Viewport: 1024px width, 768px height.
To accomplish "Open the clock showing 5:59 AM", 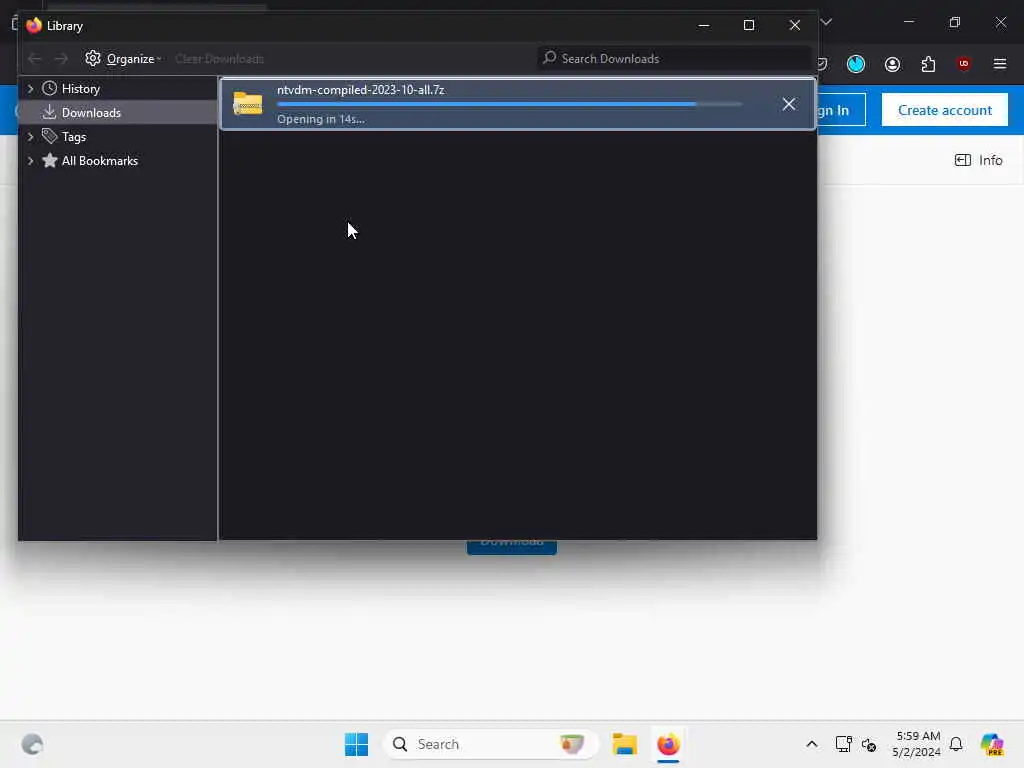I will point(917,744).
